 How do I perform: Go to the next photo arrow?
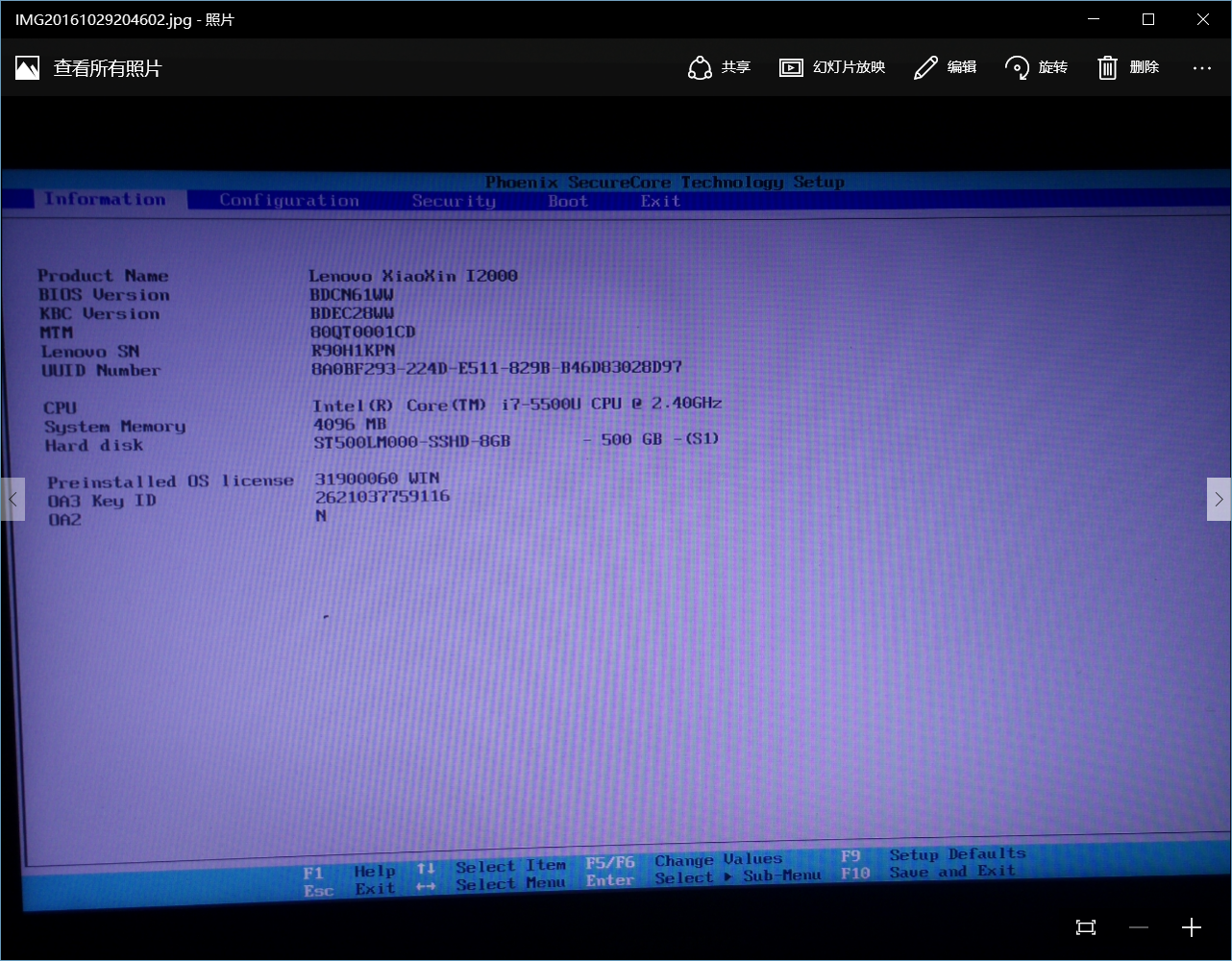pyautogui.click(x=1219, y=499)
